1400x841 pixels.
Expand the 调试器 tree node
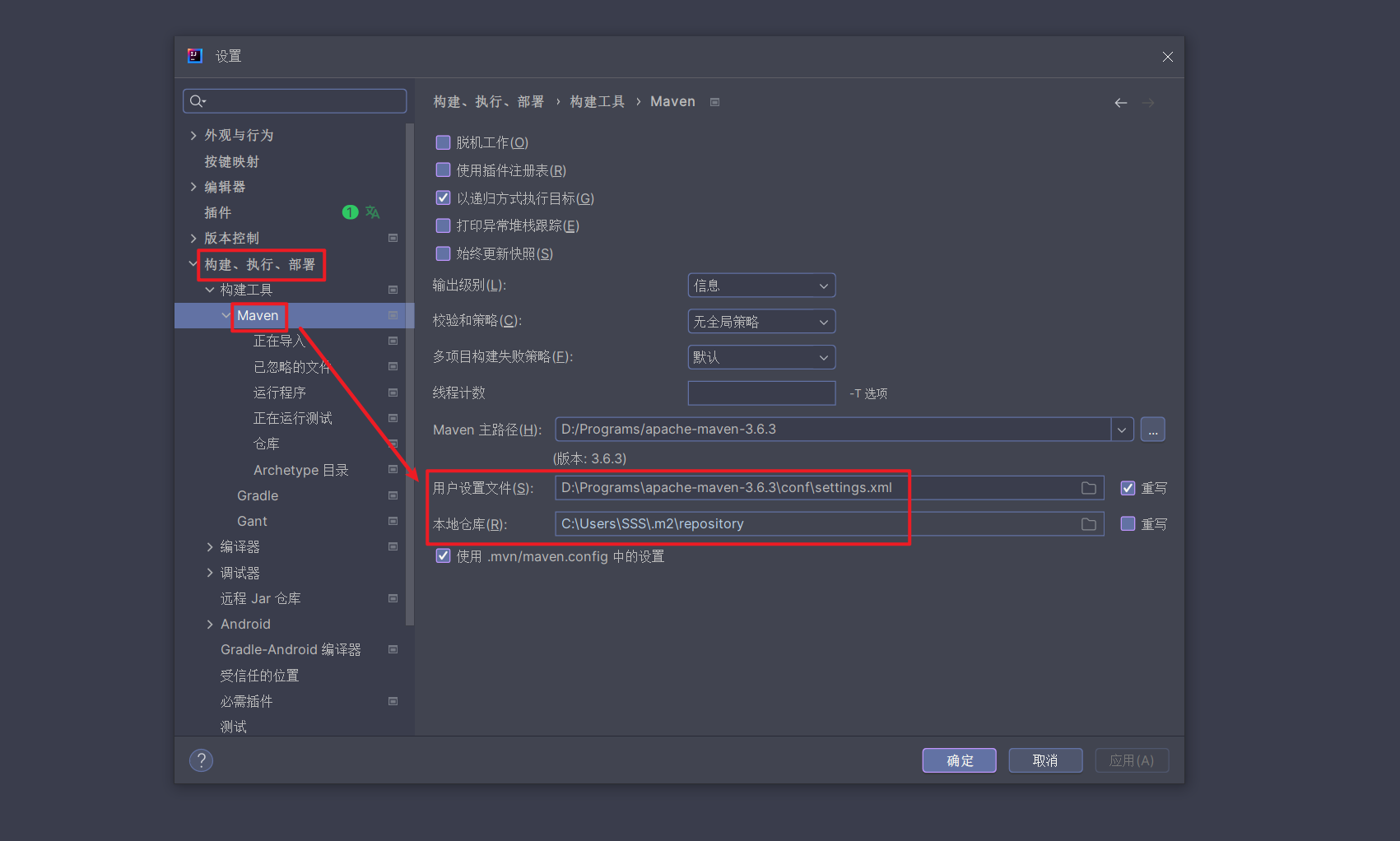(210, 573)
